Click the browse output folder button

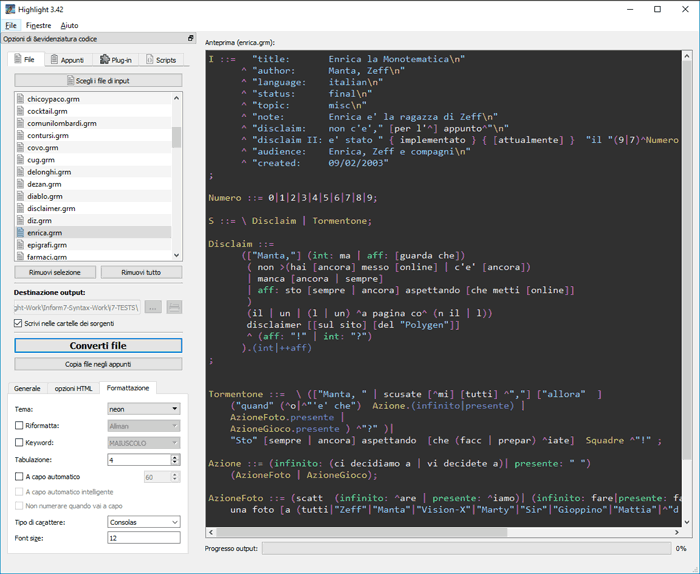[x=153, y=307]
